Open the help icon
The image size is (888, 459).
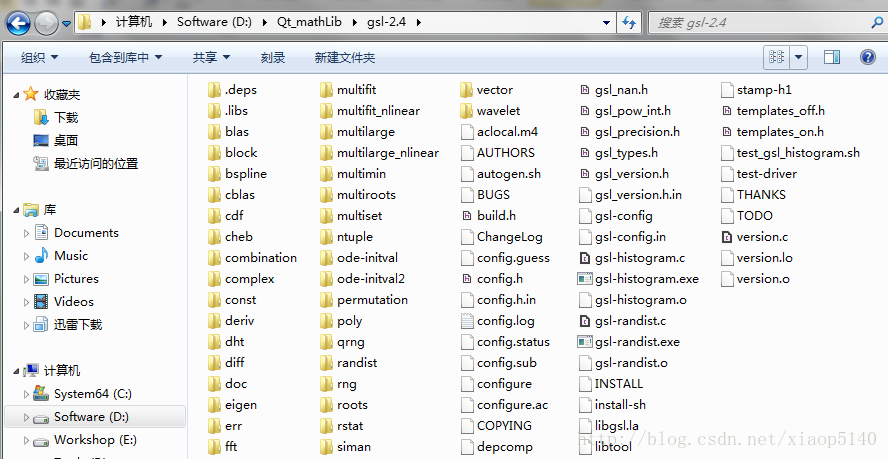(x=868, y=57)
